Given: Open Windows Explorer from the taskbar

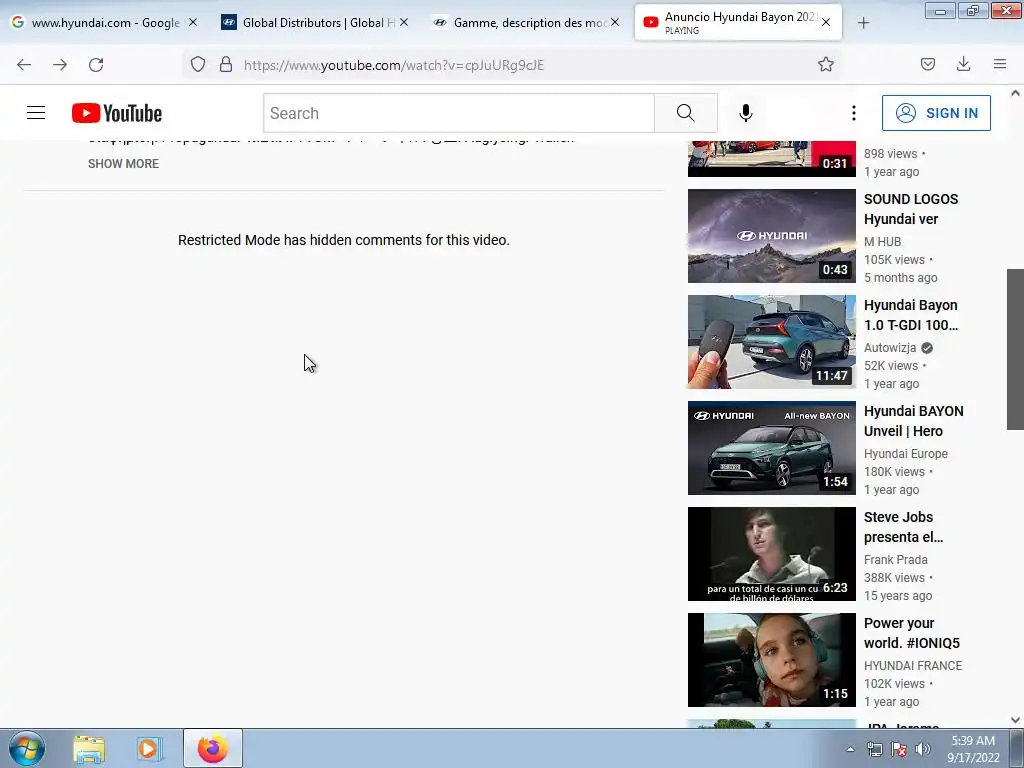Looking at the screenshot, I should pyautogui.click(x=89, y=748).
